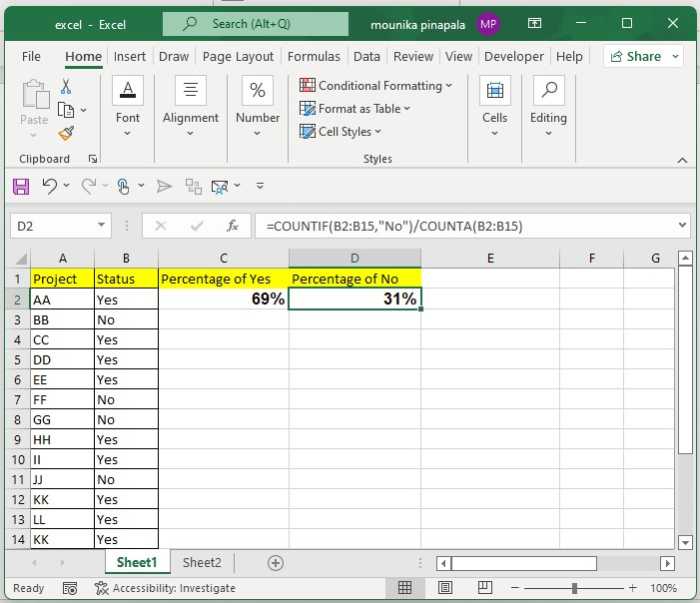The width and height of the screenshot is (700, 603).
Task: Click the zoom in plus button
Action: pos(633,588)
